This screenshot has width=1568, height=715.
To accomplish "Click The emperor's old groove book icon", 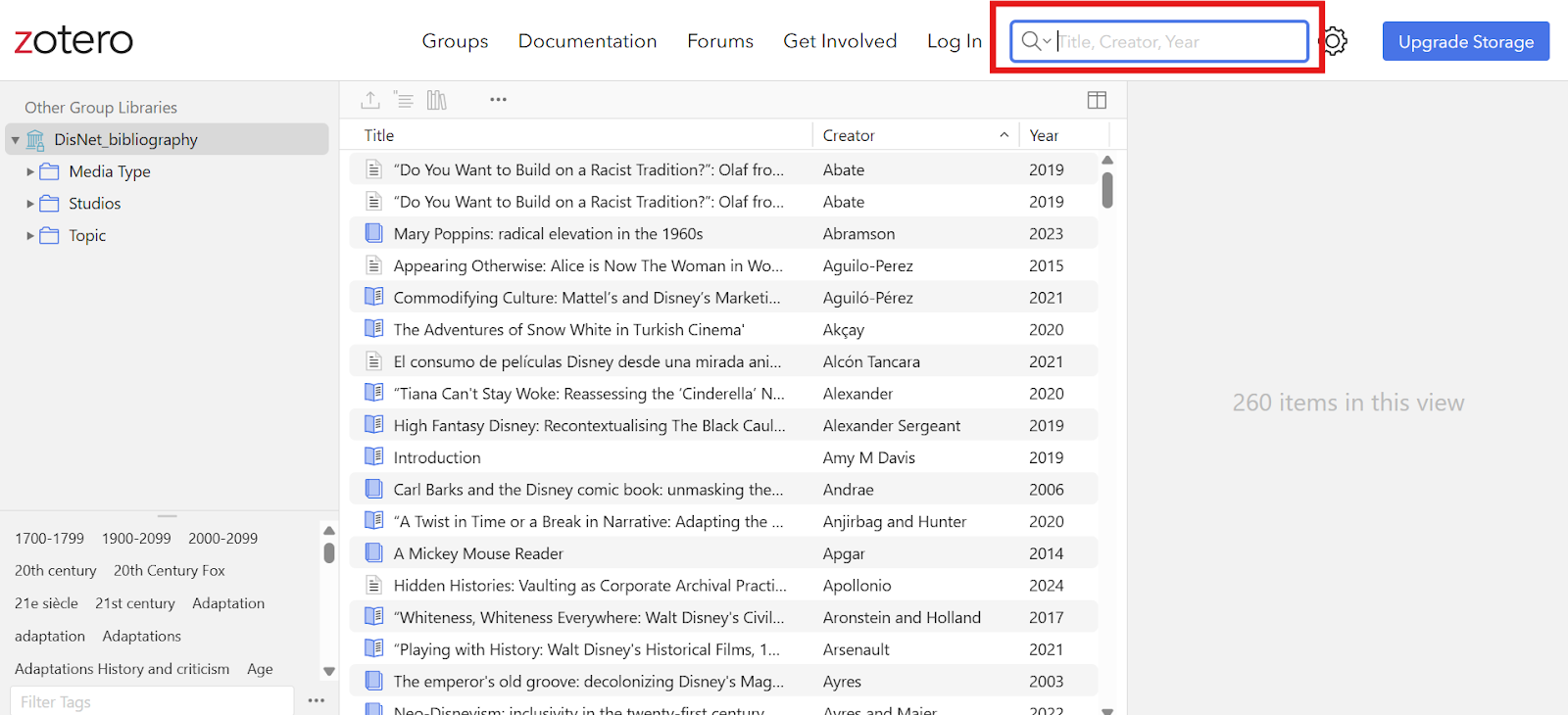I will click(373, 681).
